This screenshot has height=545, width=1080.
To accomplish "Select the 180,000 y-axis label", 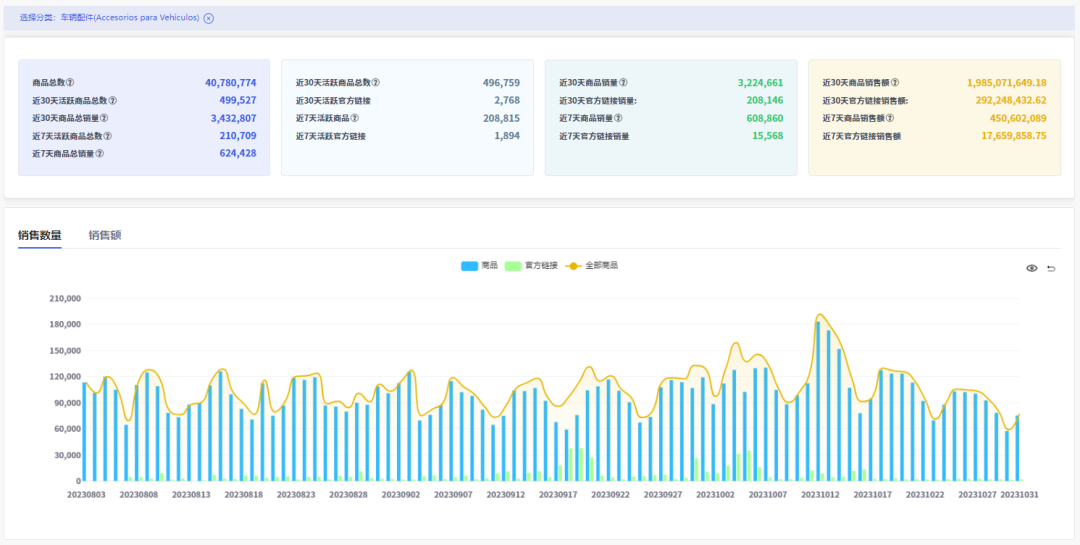I will pos(65,325).
